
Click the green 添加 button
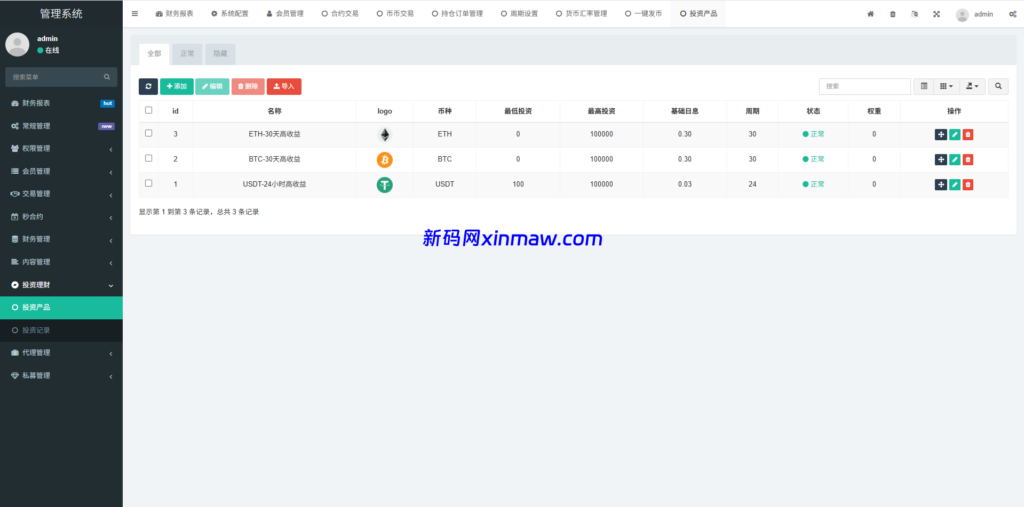176,86
